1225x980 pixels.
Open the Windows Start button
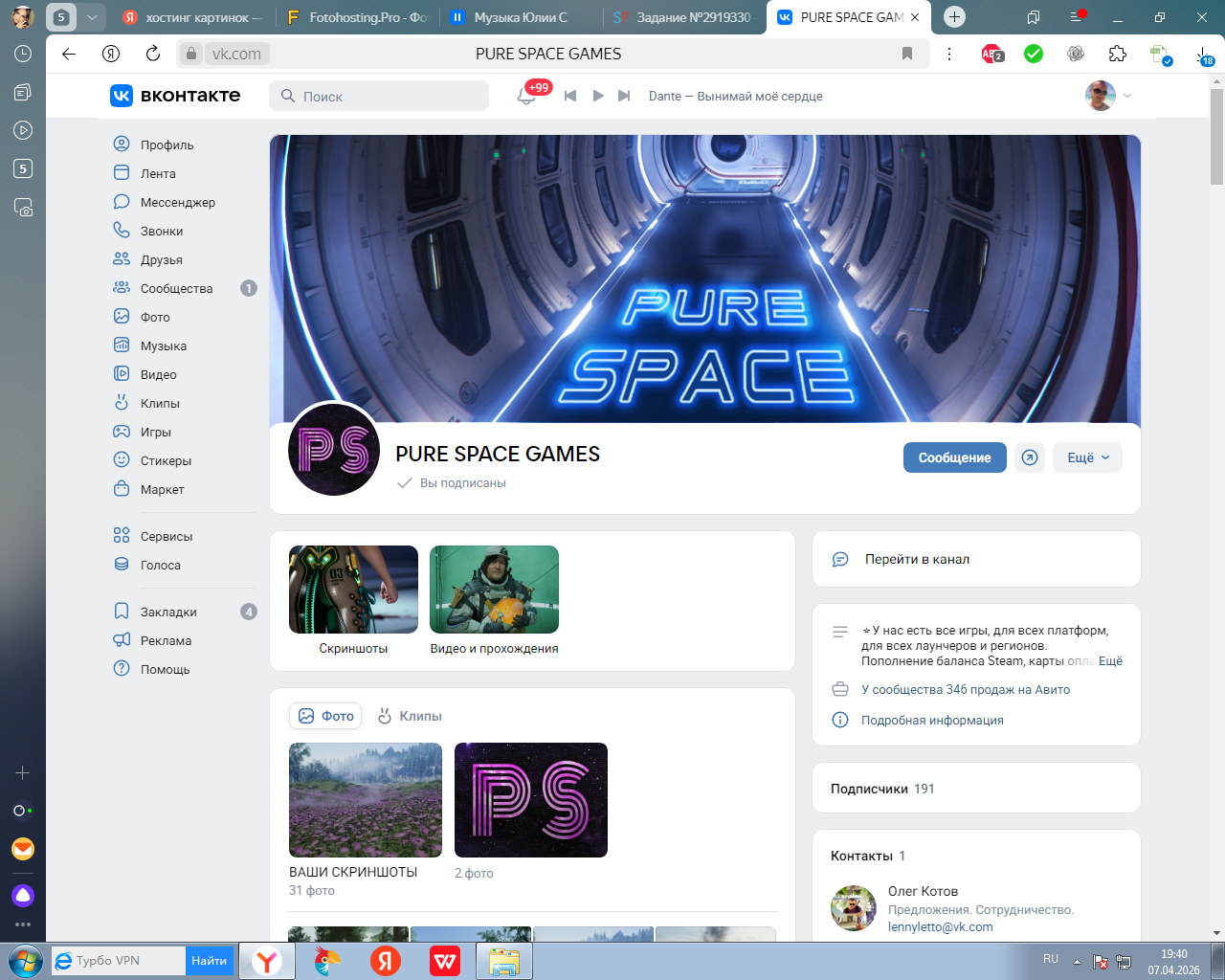click(x=25, y=961)
